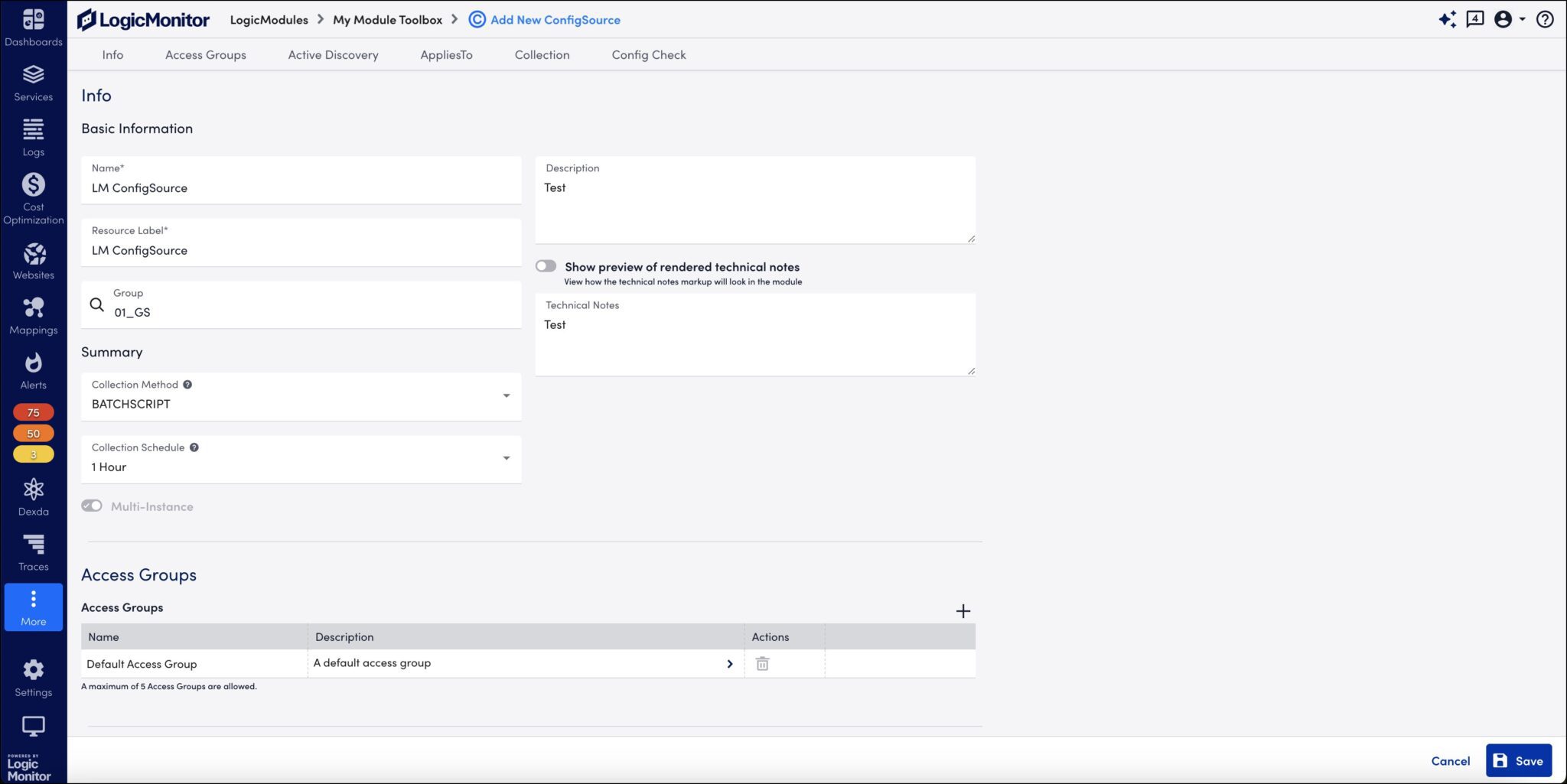Click the Description text area
The height and width of the screenshot is (784, 1567).
point(755,200)
